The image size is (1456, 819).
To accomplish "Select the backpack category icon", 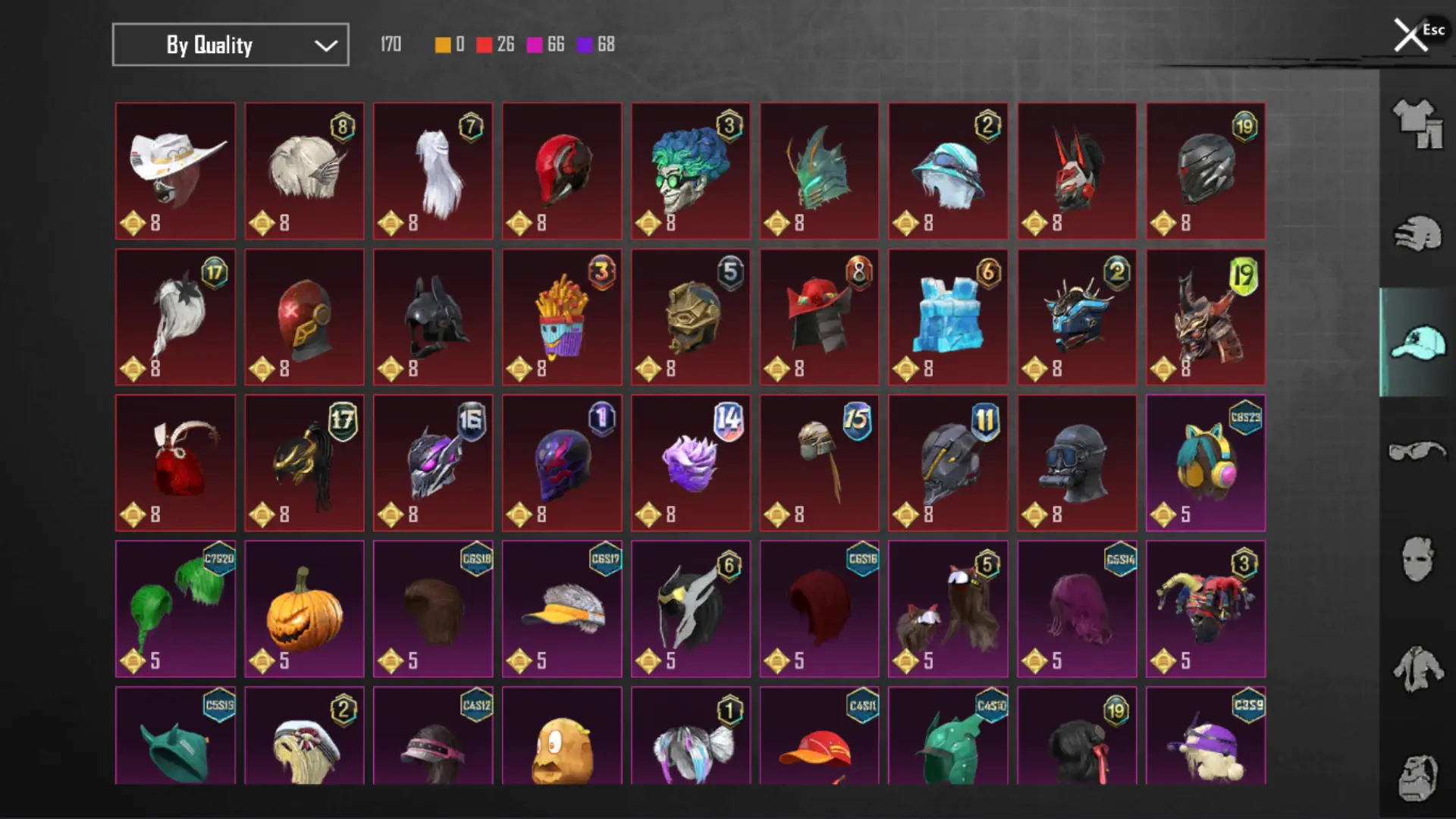I will pyautogui.click(x=1417, y=778).
